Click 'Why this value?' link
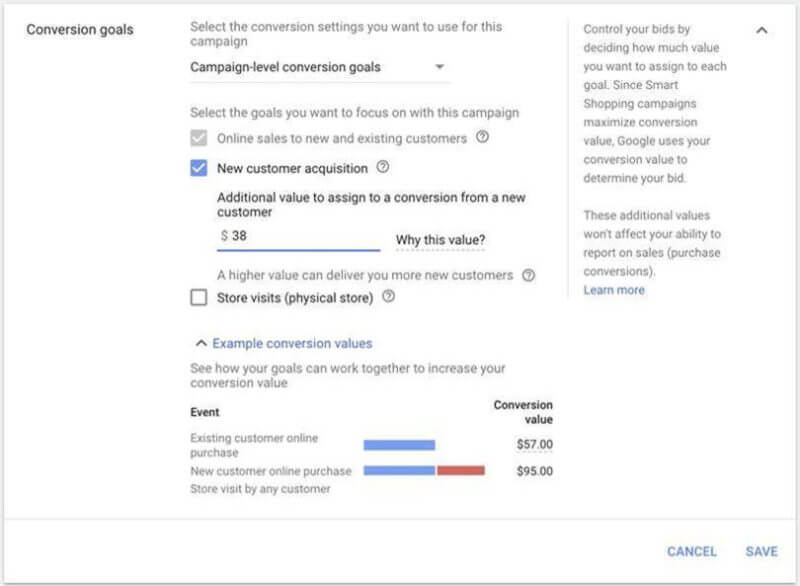 [441, 240]
